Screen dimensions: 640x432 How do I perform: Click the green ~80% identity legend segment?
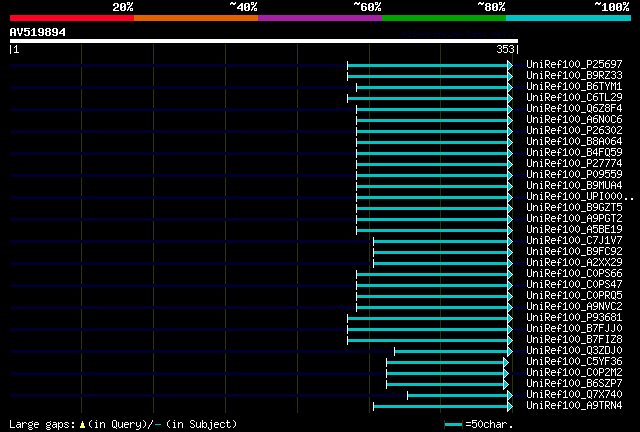pyautogui.click(x=444, y=18)
